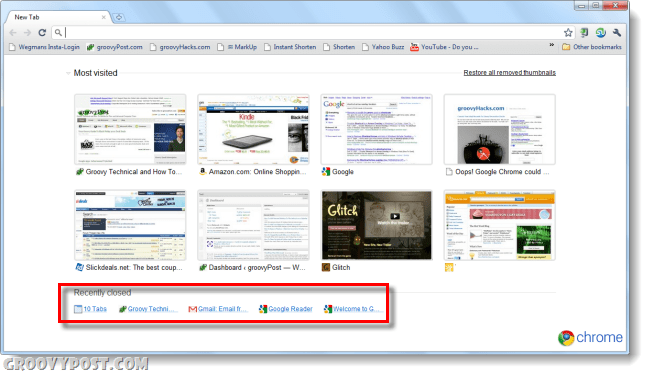Open the YouTube bookmark
Image resolution: width=650 pixels, height=375 pixels.
444,47
